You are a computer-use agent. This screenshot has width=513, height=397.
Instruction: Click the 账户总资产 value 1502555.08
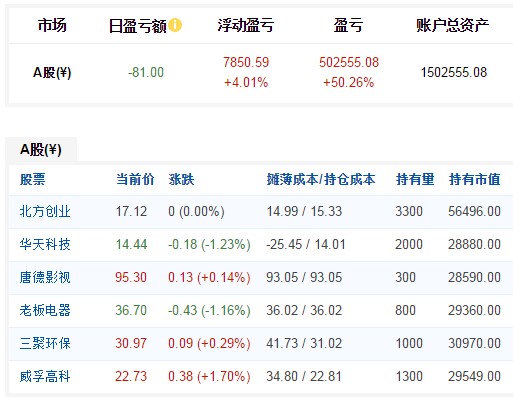pyautogui.click(x=454, y=72)
